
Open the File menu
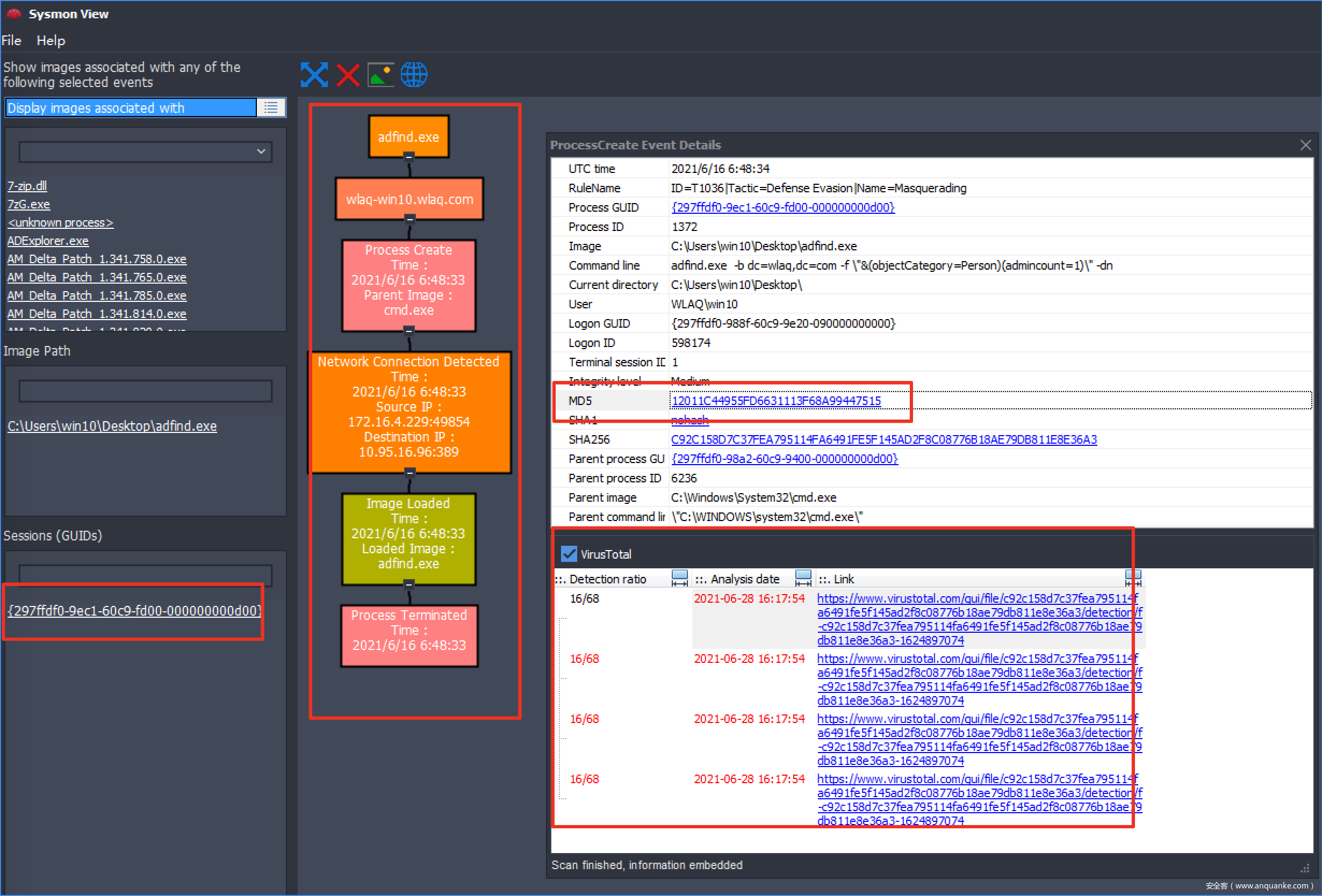point(11,40)
